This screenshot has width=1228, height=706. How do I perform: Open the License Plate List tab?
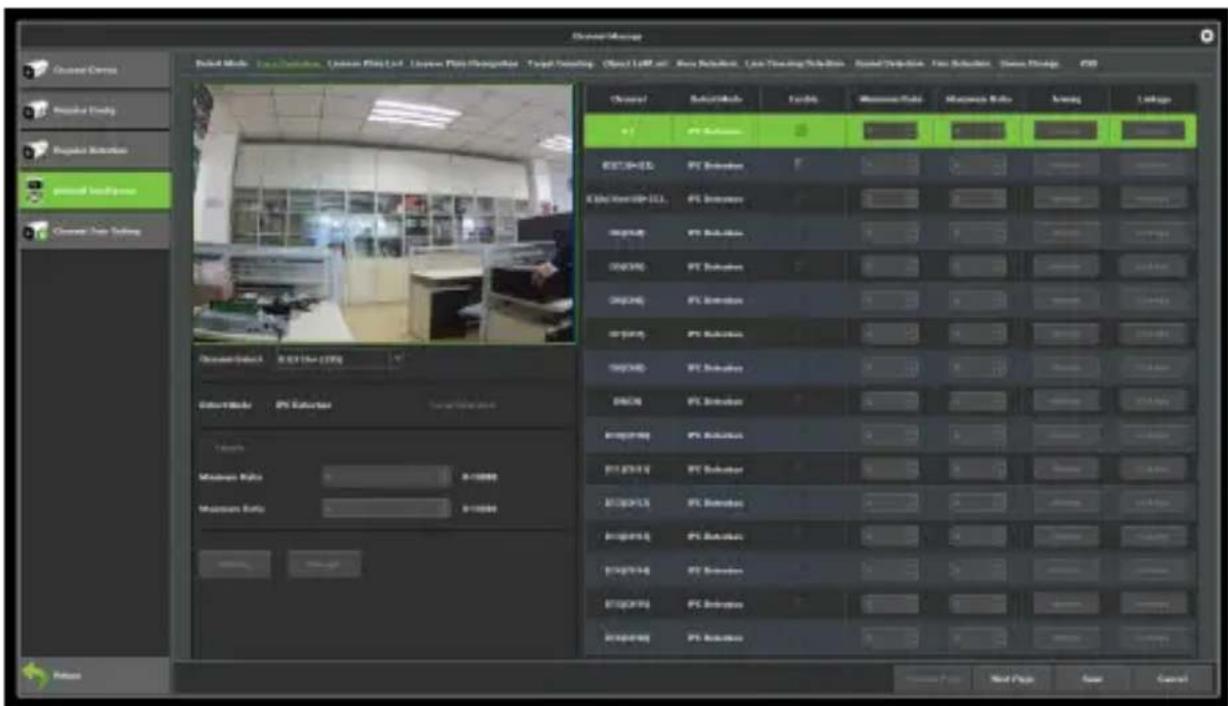pos(365,64)
